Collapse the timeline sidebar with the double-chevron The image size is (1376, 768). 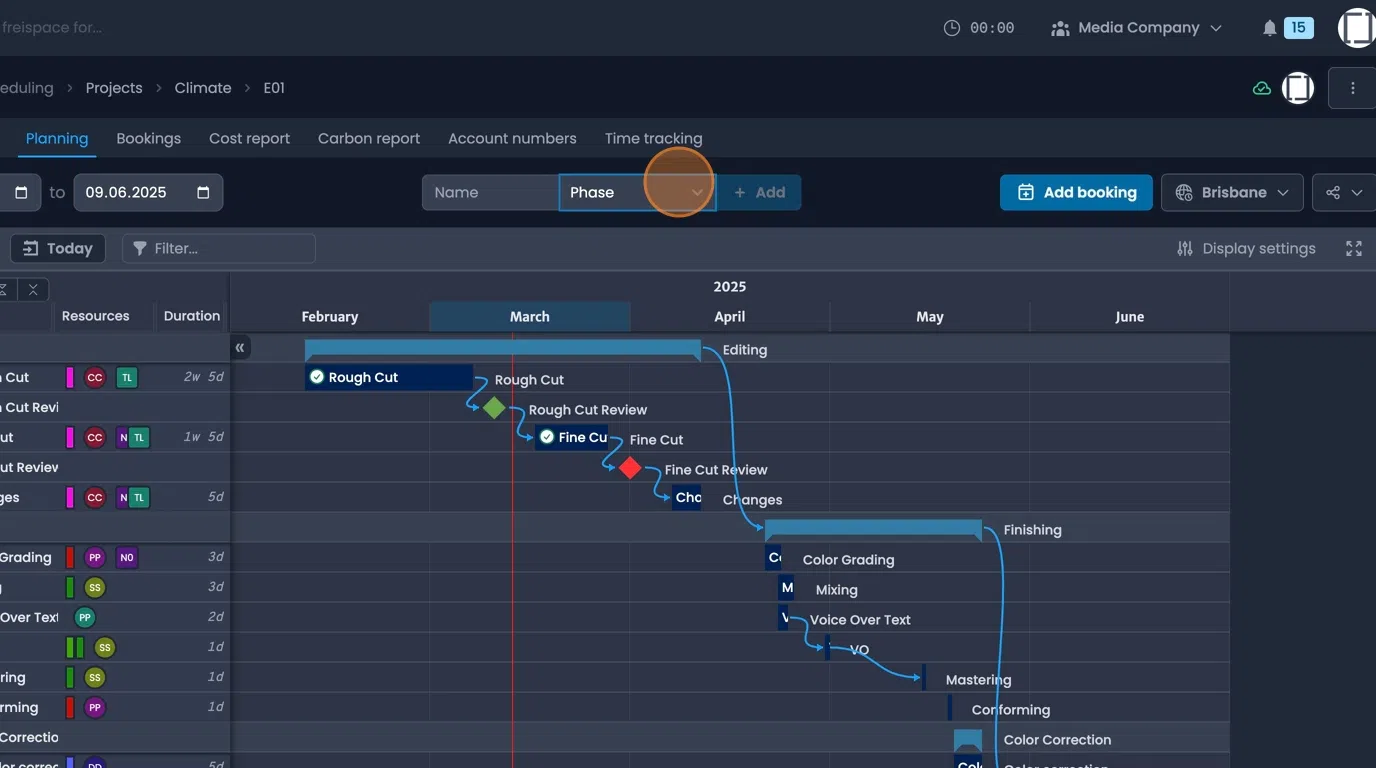tap(240, 347)
